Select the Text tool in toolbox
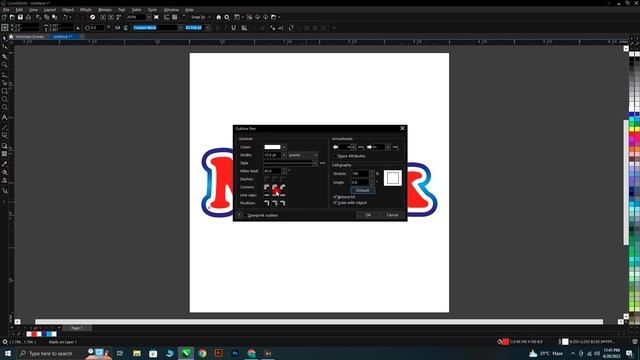 pos(4,117)
